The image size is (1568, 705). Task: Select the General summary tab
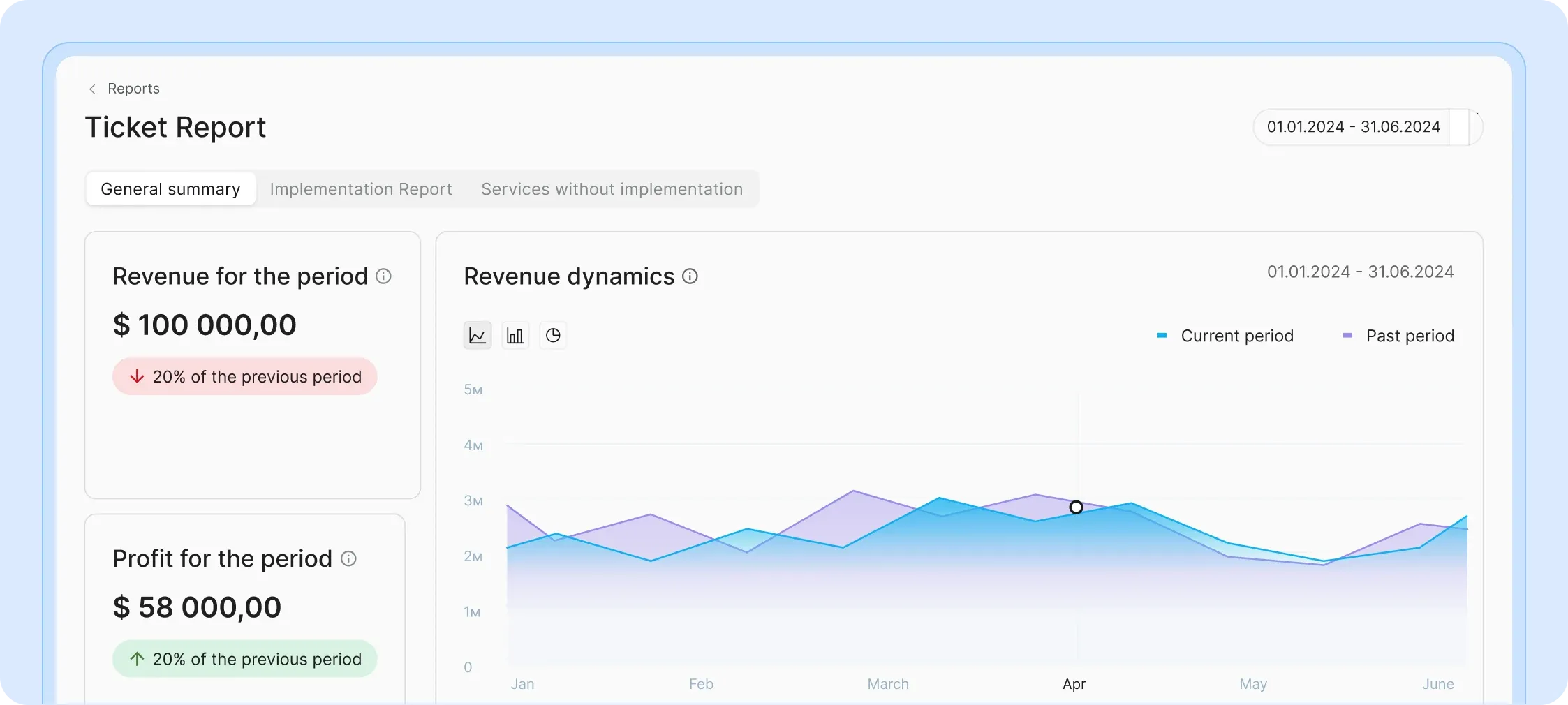[170, 189]
